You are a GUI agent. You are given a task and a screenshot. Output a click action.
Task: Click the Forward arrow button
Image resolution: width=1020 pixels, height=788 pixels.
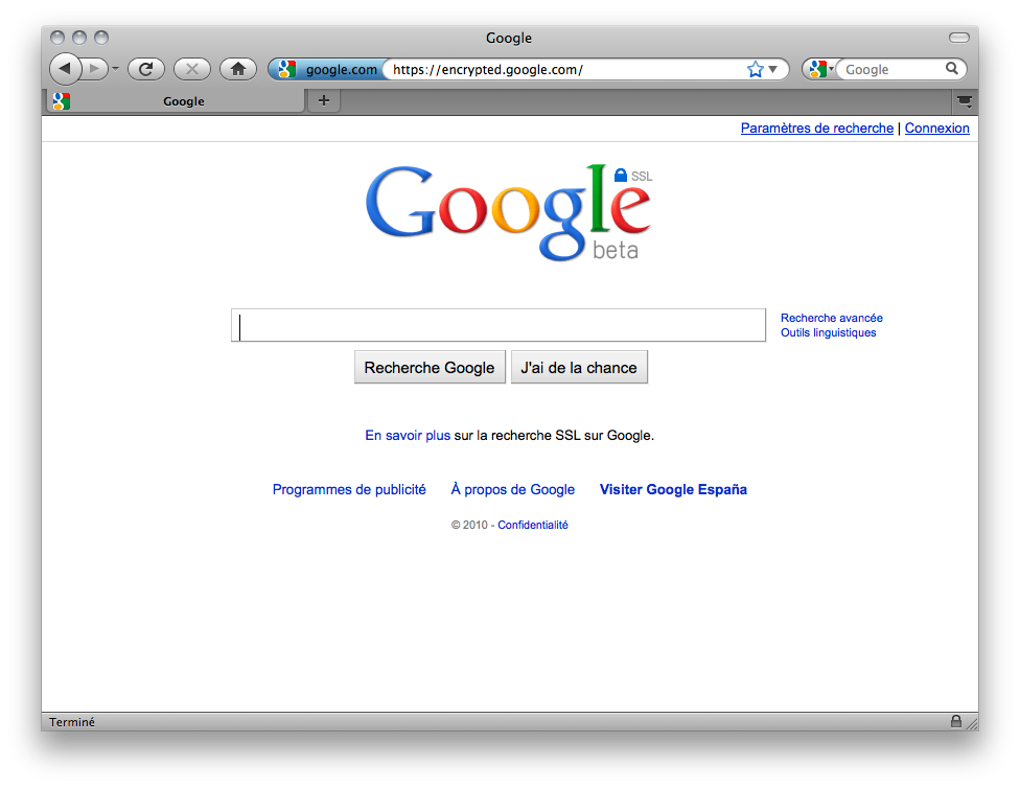[94, 68]
